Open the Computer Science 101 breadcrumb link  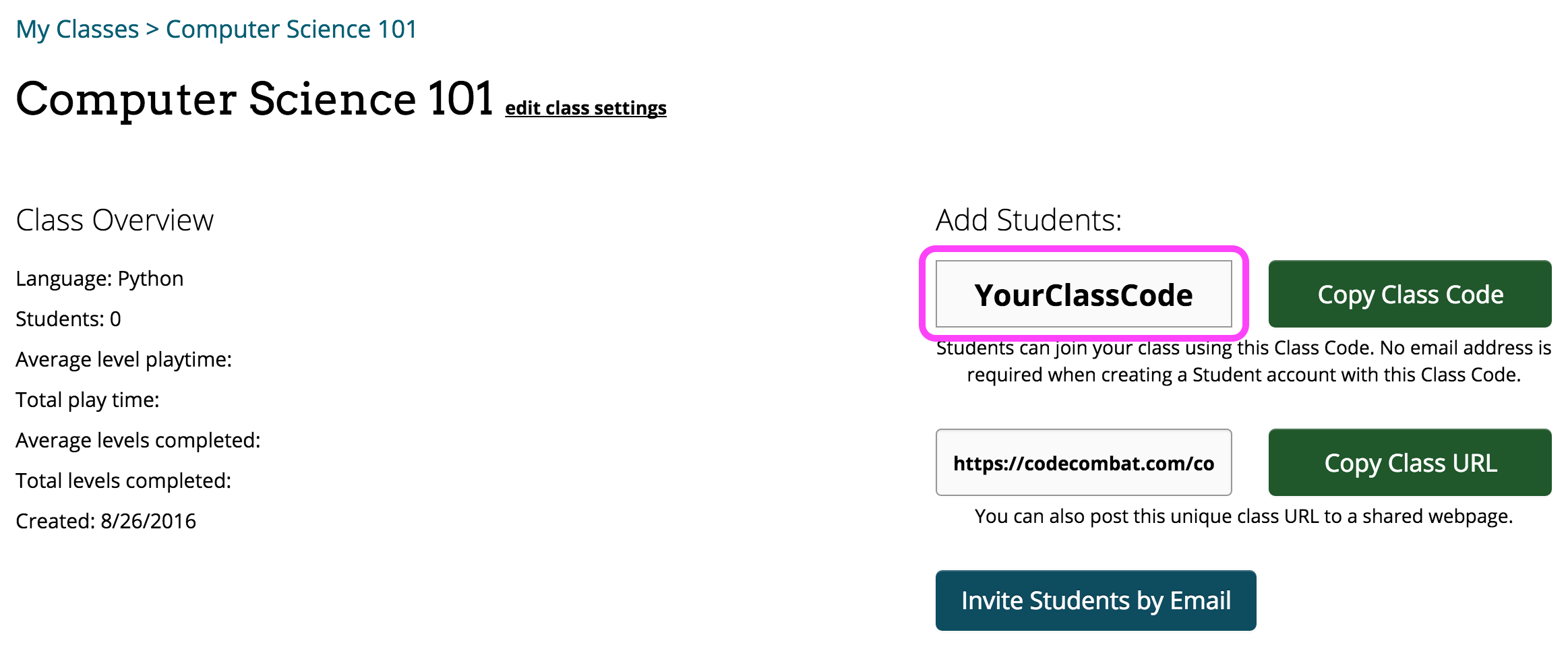[x=291, y=30]
